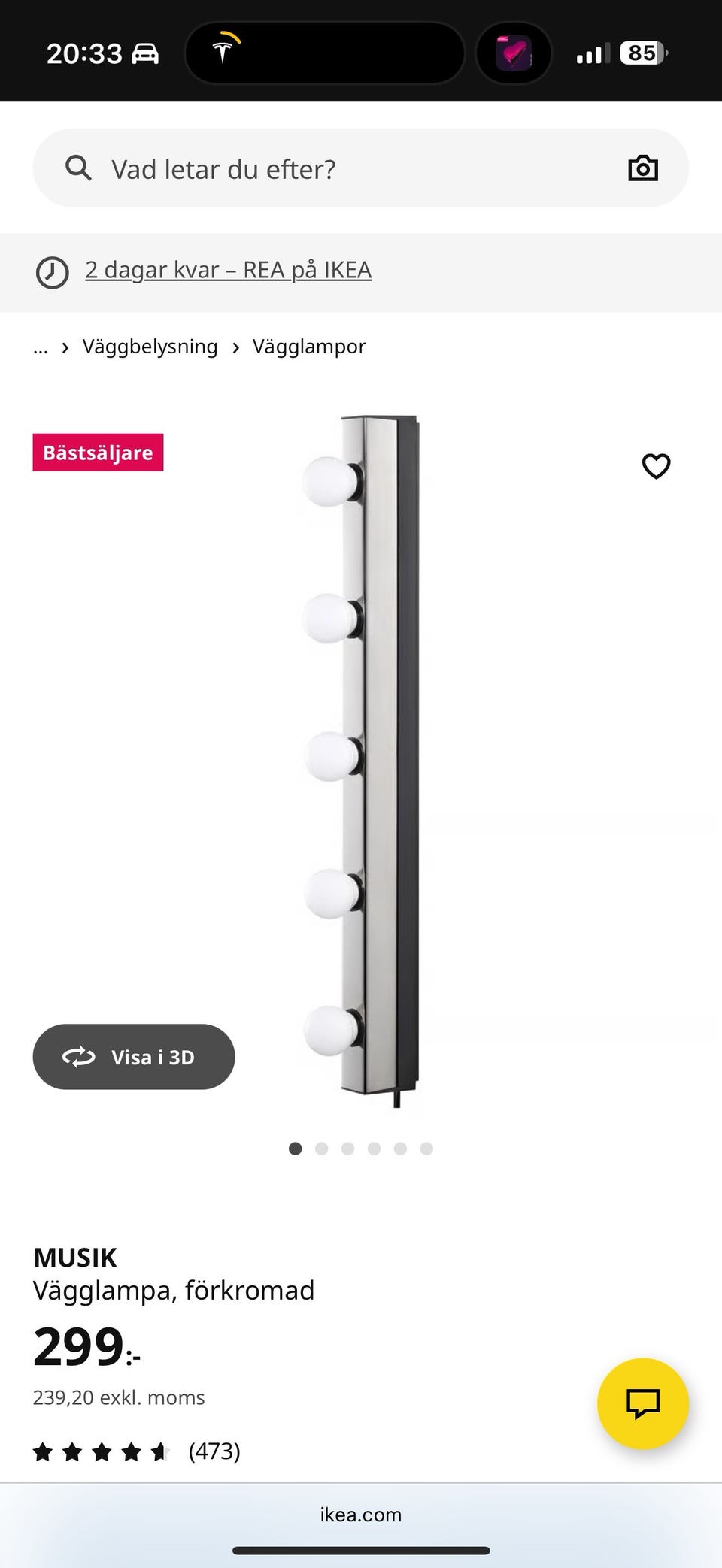Screen dimensions: 722x1568
Task: Tap the car icon next to time
Action: click(x=145, y=53)
